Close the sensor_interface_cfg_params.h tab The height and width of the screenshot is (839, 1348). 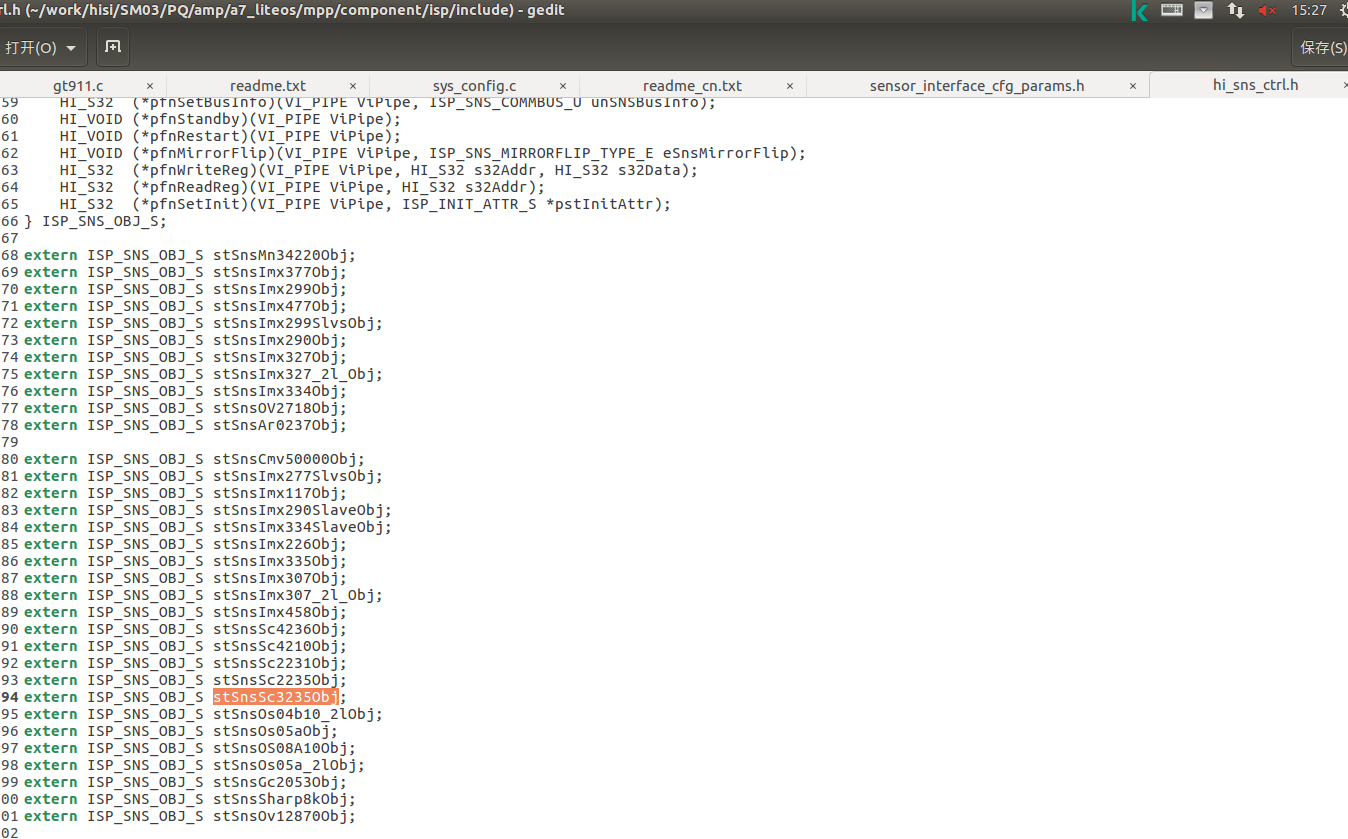coord(1133,86)
